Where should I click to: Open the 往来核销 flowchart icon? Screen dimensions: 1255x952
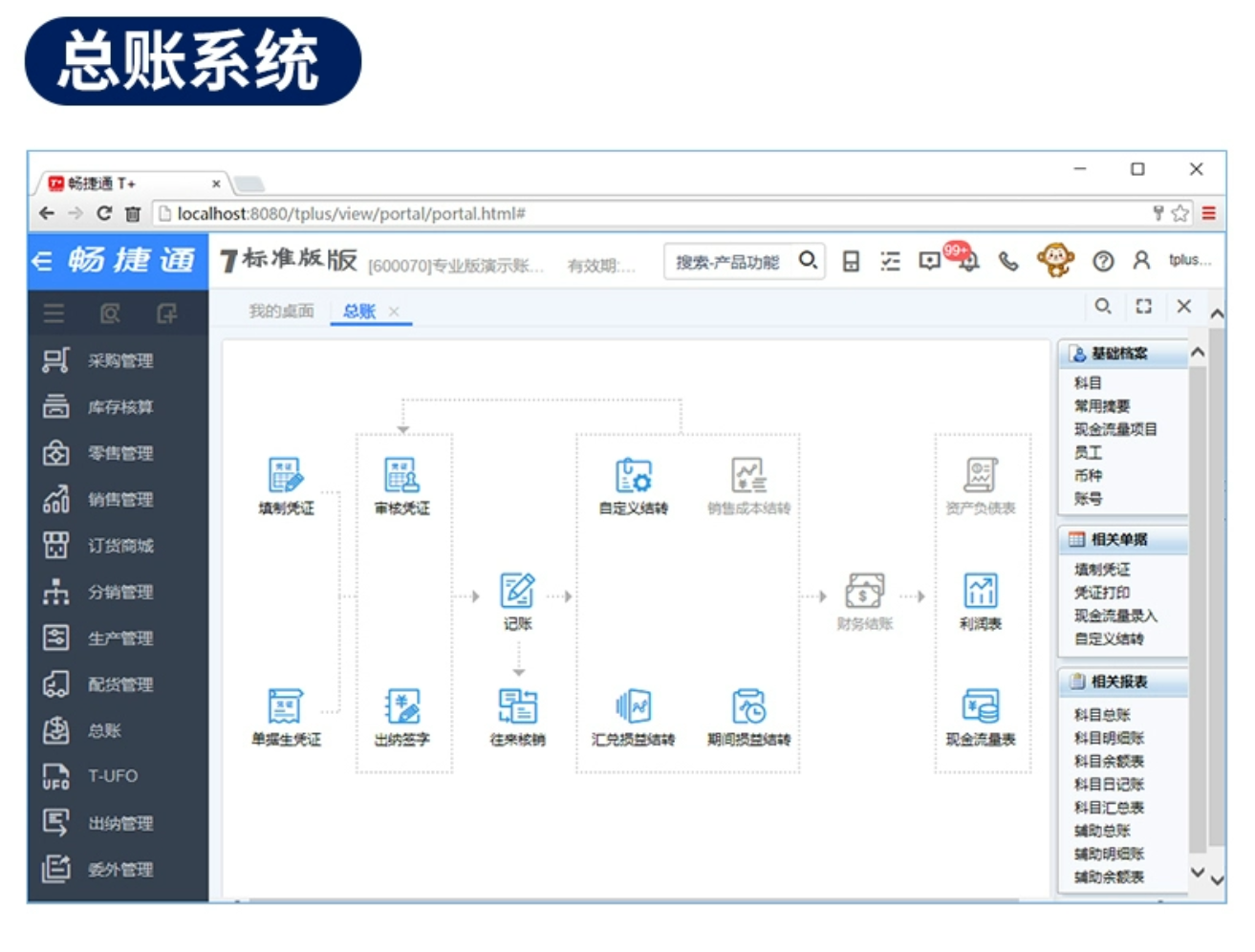tap(517, 706)
